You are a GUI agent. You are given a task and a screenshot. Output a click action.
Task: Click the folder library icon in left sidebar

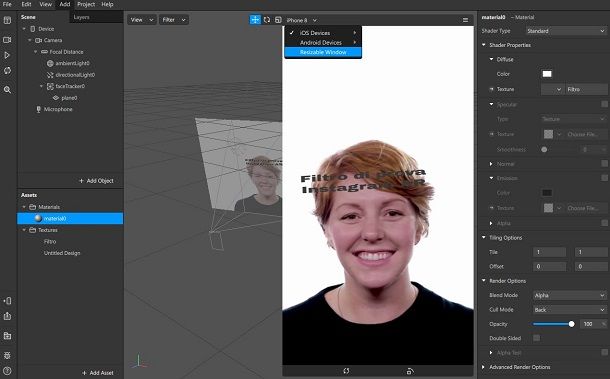[7, 335]
